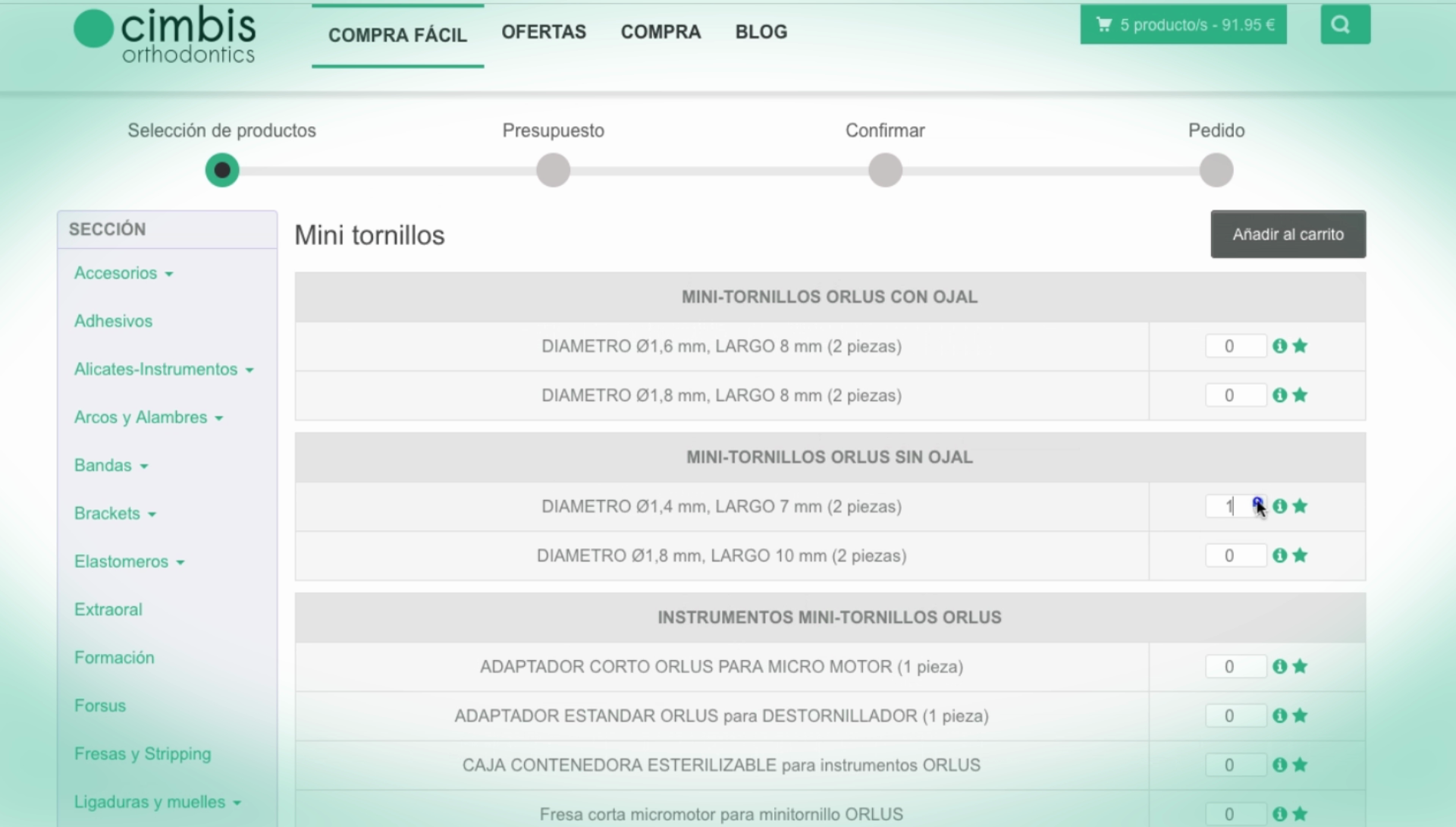Open the shopping cart with 5 products
This screenshot has height=827, width=1456.
pos(1183,25)
